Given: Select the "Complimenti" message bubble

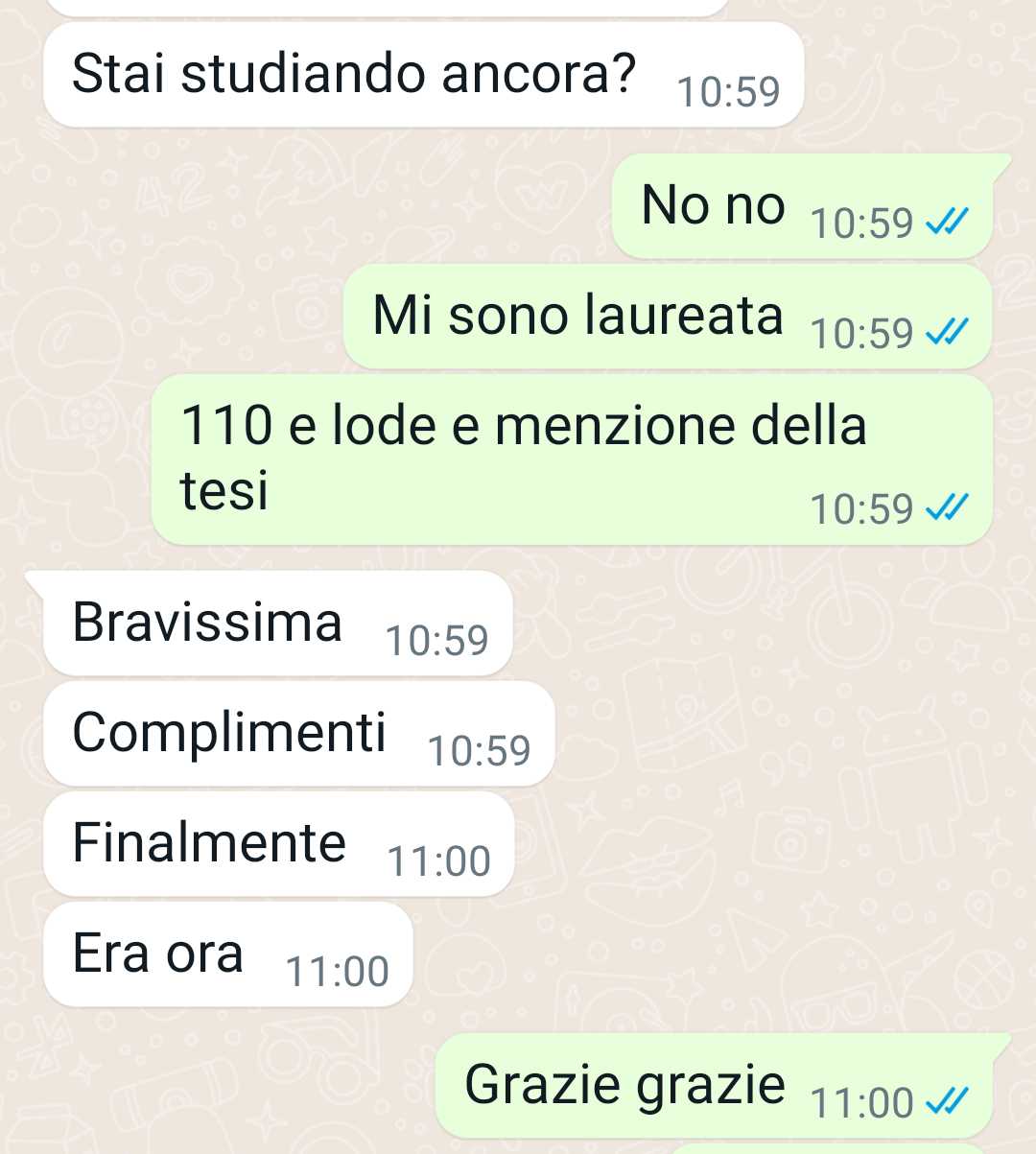Looking at the screenshot, I should click(x=299, y=734).
